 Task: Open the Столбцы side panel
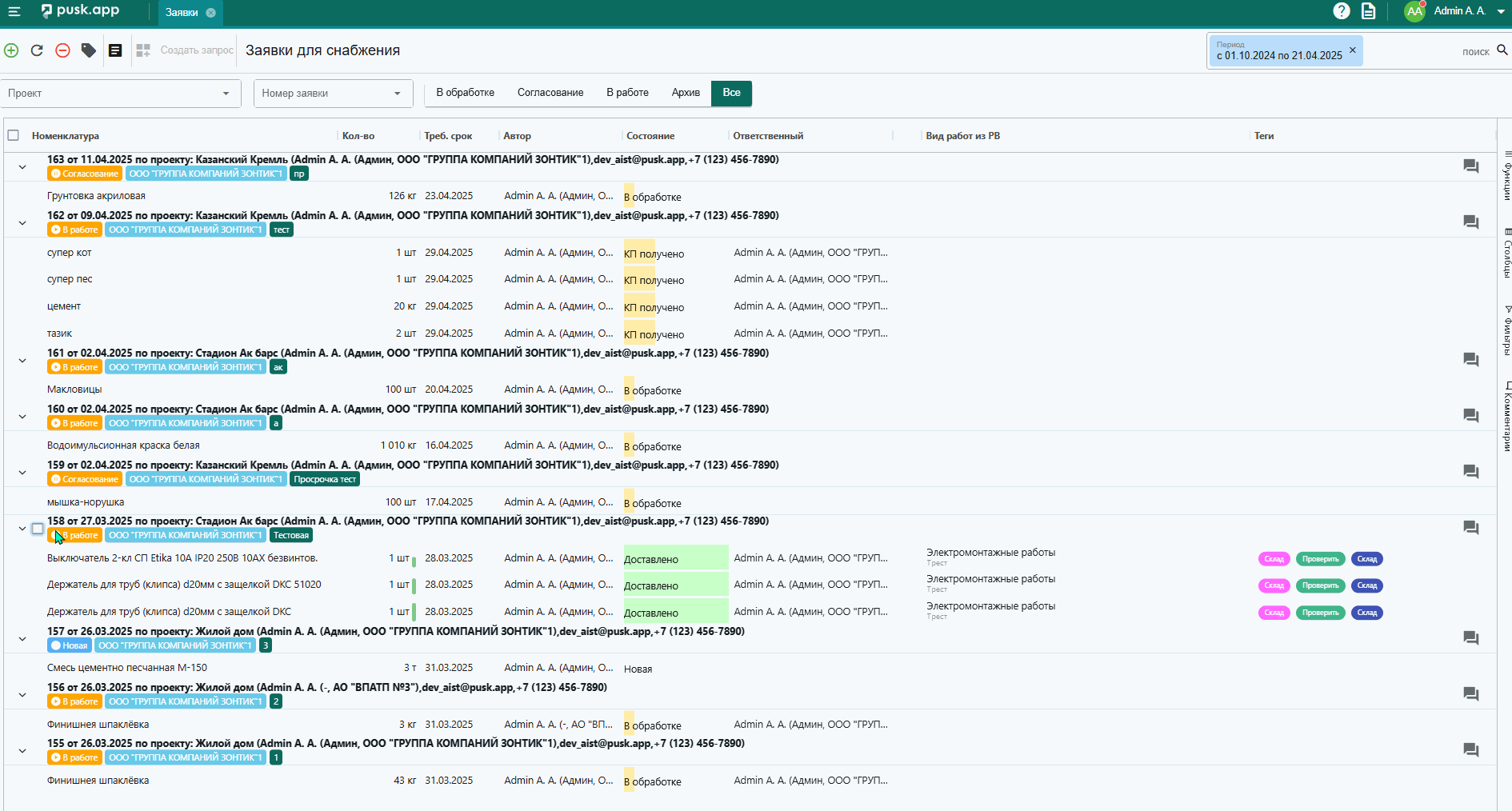pos(1507,254)
